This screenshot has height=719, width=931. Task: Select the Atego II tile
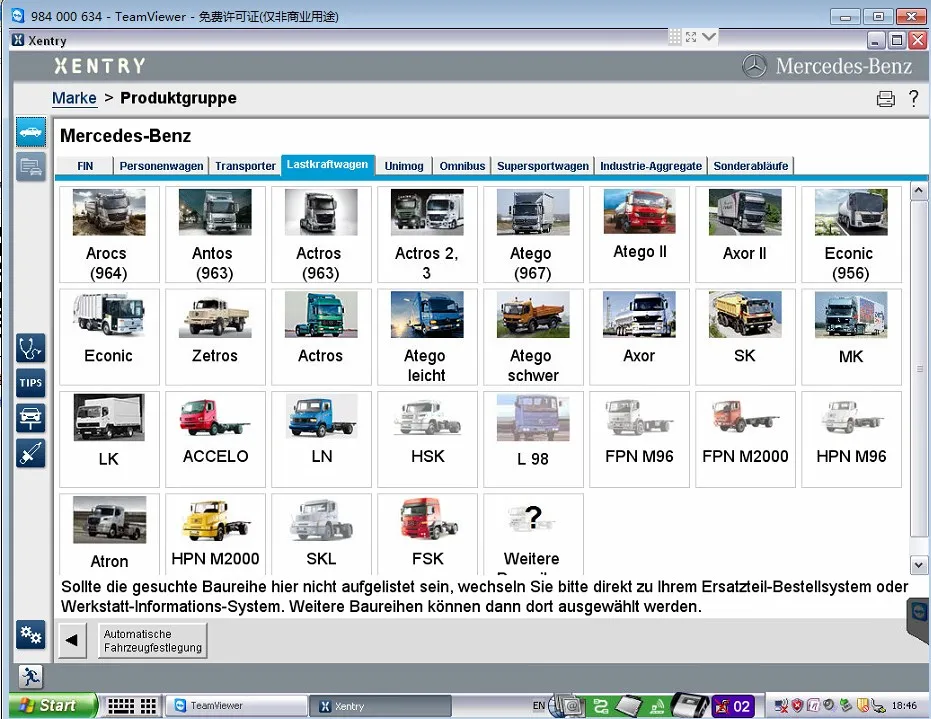639,235
